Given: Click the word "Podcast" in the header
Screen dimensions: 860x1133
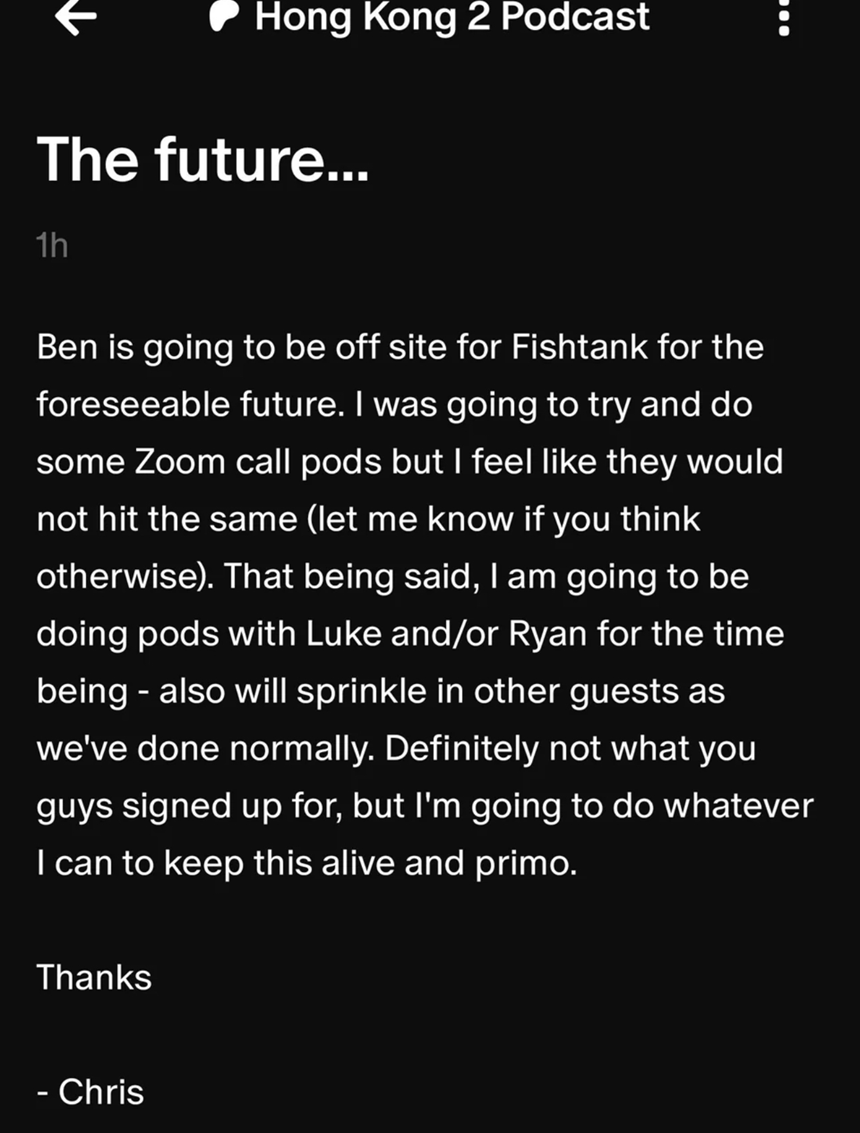Looking at the screenshot, I should pyautogui.click(x=575, y=17).
